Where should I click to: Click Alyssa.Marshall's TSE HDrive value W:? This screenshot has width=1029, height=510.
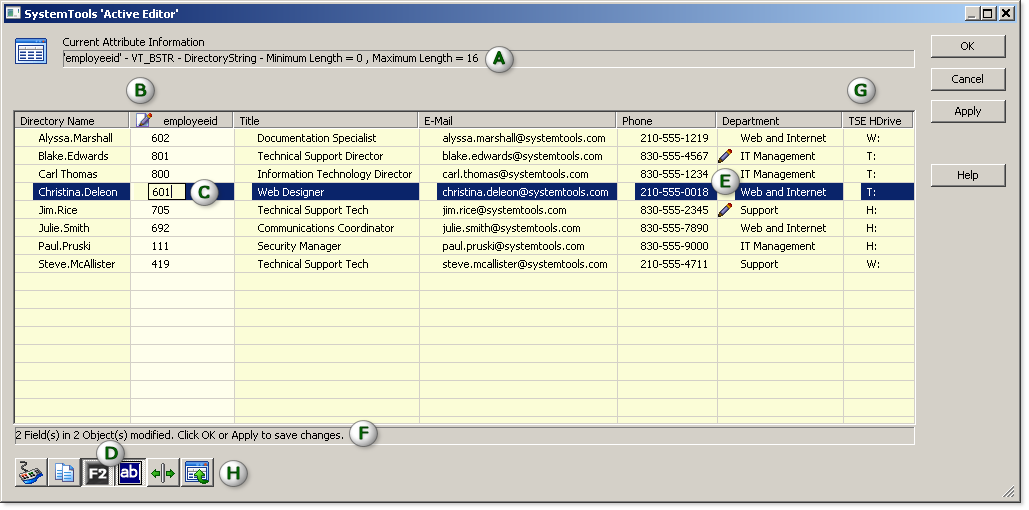click(873, 138)
